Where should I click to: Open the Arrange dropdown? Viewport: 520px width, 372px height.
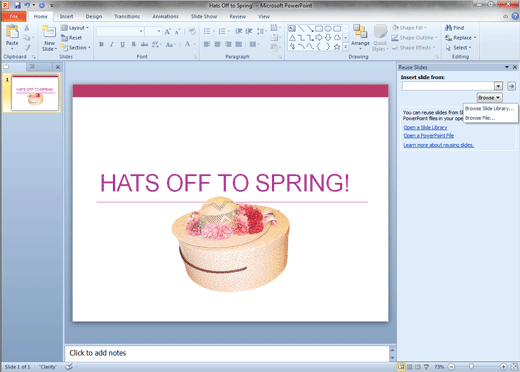click(360, 38)
